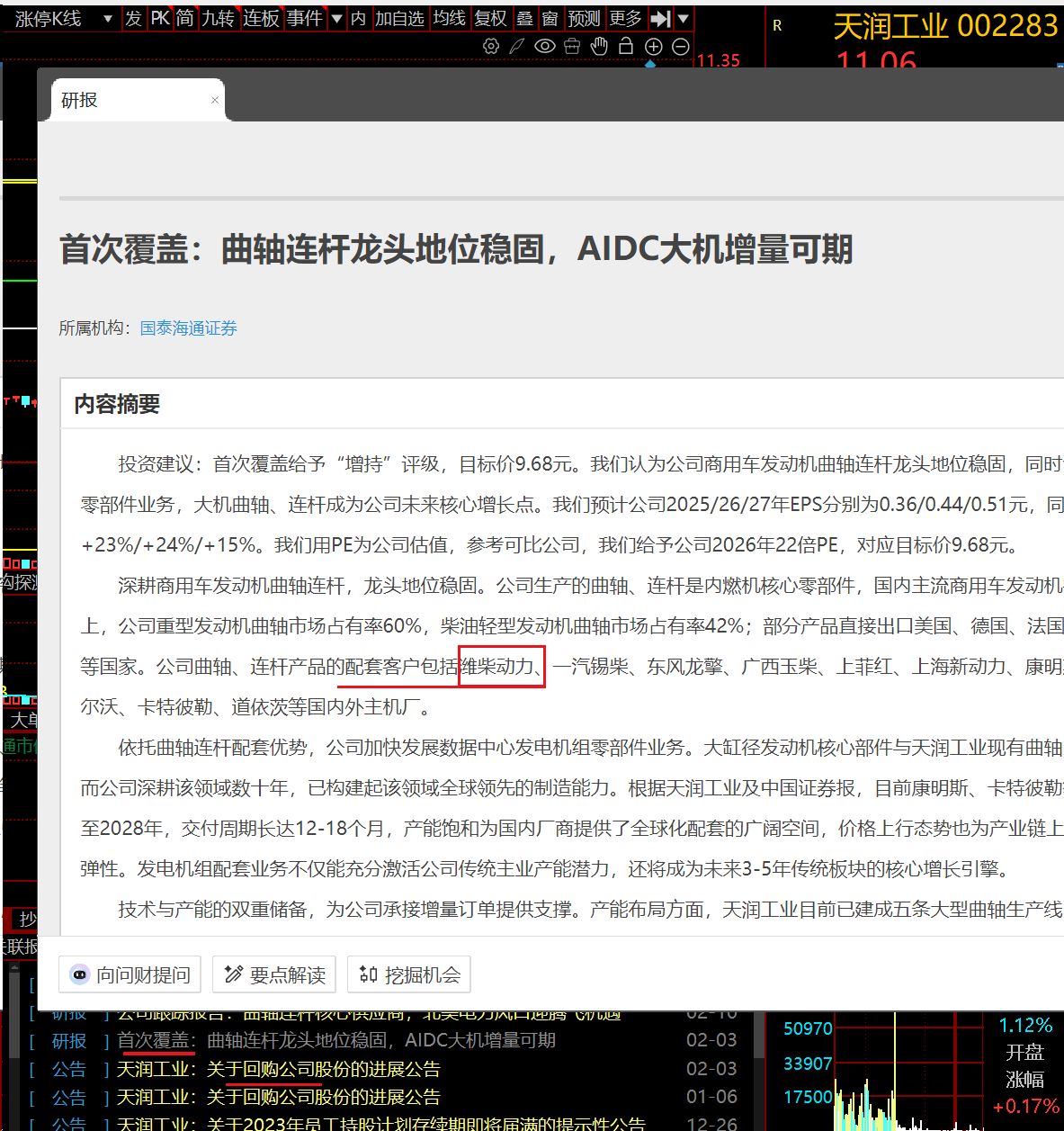This screenshot has height=1131, width=1064.
Task: Select the hand pan tool icon
Action: click(x=599, y=46)
